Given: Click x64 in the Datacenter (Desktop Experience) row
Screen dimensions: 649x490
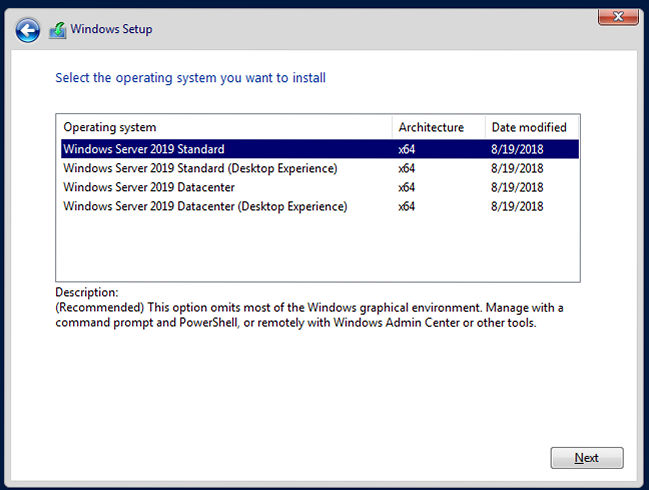Looking at the screenshot, I should pyautogui.click(x=406, y=206).
